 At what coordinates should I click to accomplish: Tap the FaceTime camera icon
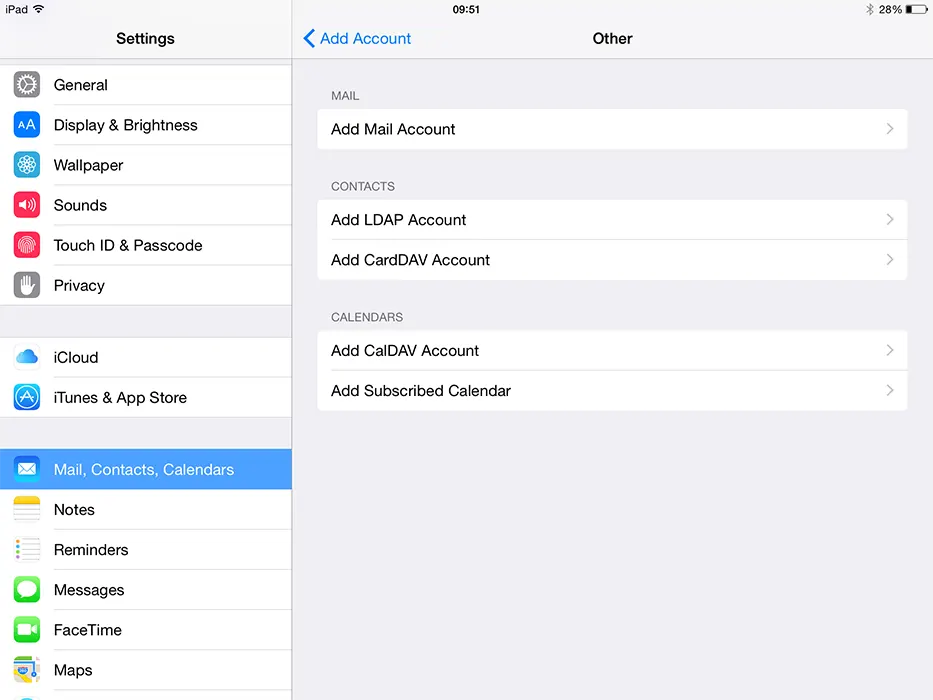pyautogui.click(x=27, y=630)
